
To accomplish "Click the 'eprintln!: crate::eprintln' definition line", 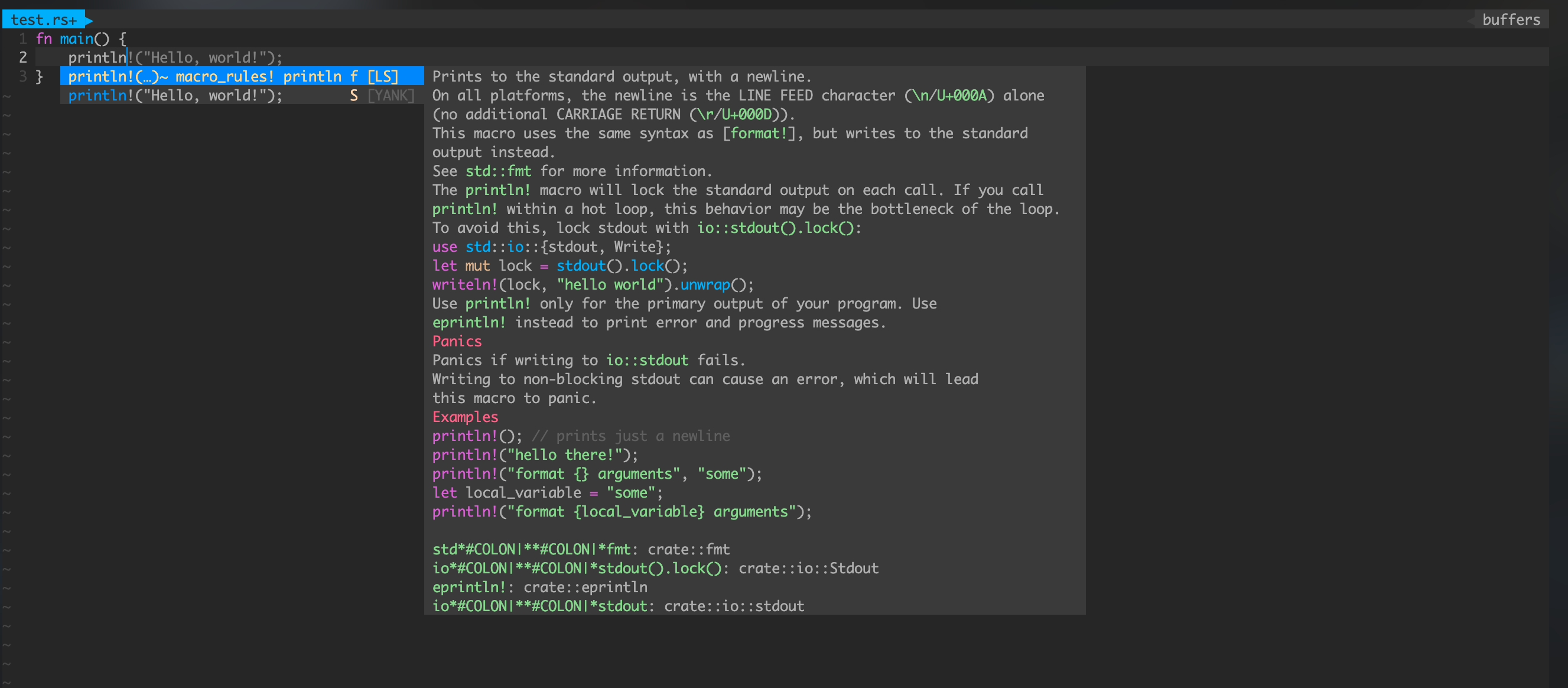I will tap(539, 586).
